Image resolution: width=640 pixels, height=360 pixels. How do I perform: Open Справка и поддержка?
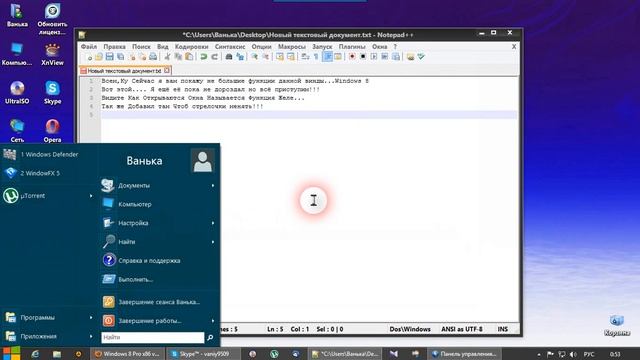pos(158,260)
